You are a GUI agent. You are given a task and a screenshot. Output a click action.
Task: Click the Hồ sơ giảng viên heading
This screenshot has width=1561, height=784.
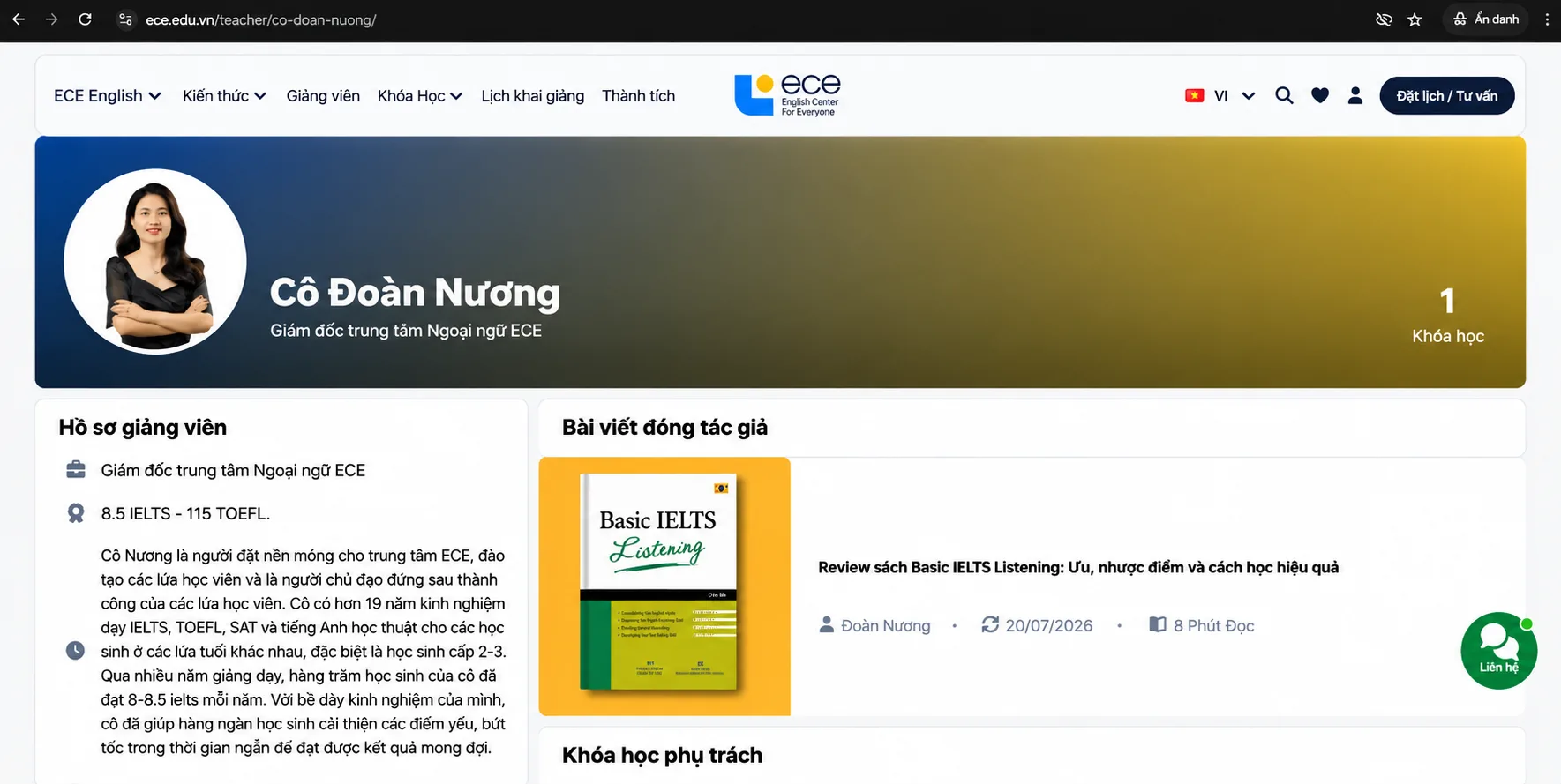click(x=143, y=428)
